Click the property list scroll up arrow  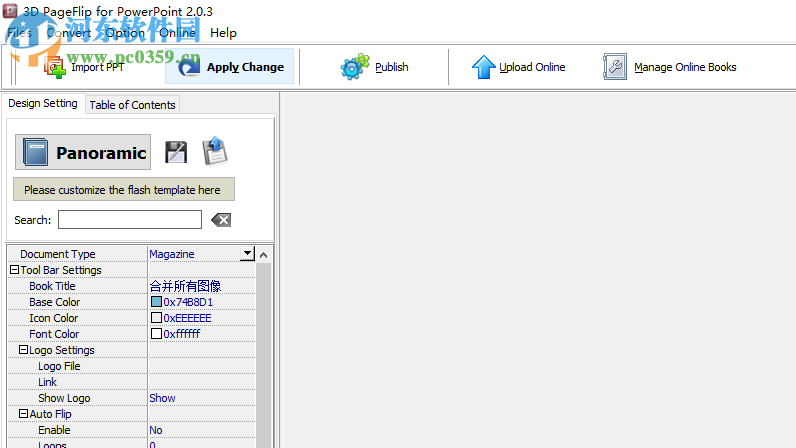(263, 255)
